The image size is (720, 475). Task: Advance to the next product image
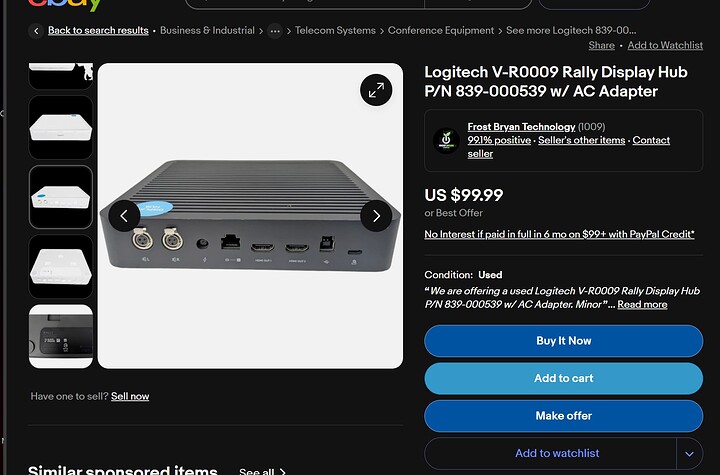376,215
